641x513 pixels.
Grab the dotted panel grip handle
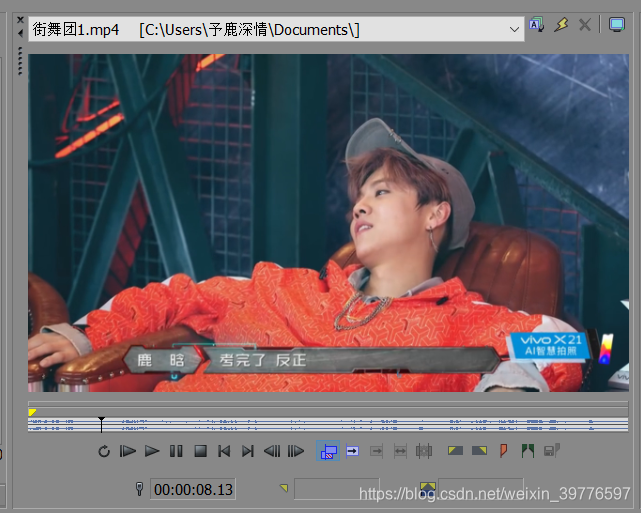pos(20,60)
